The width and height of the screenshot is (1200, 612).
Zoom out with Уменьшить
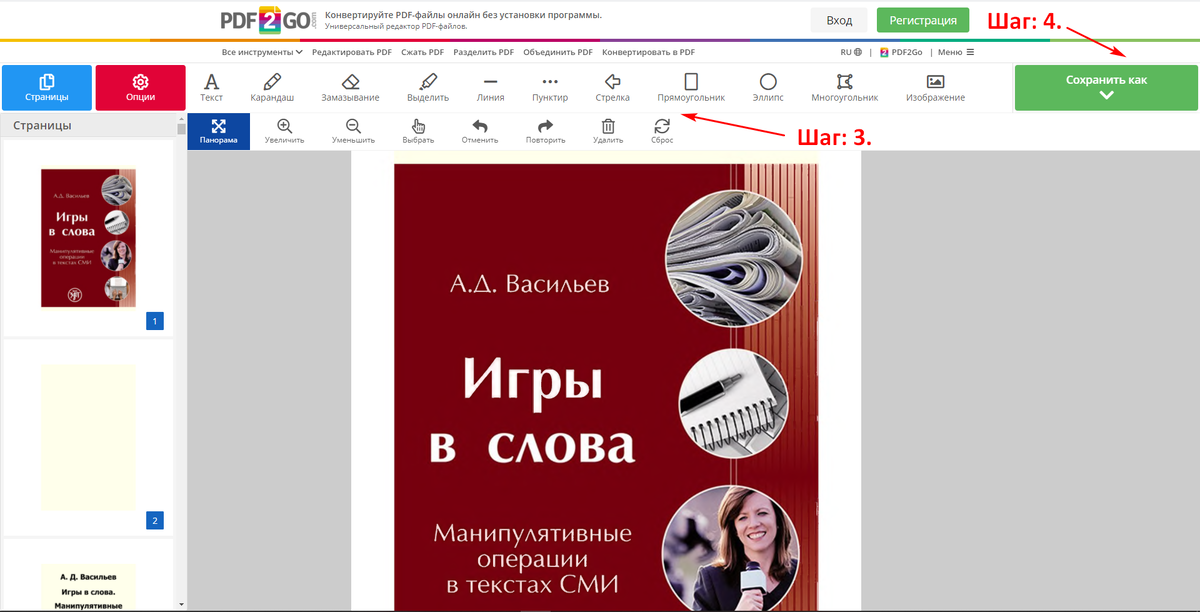353,132
